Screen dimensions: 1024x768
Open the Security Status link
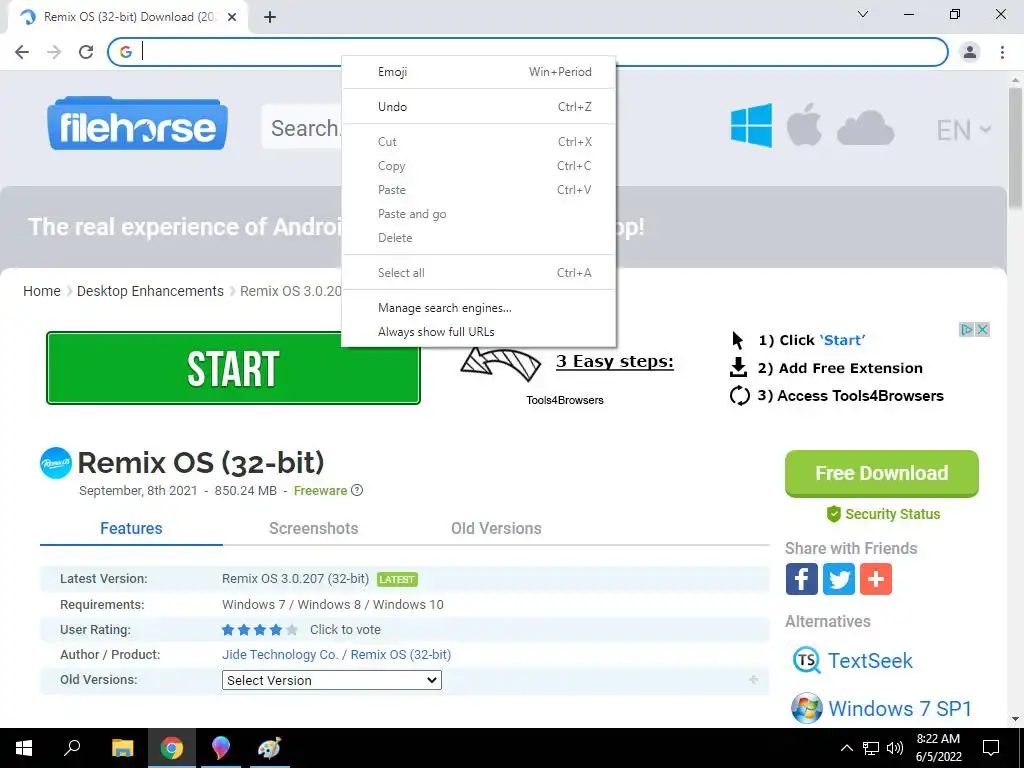point(883,514)
